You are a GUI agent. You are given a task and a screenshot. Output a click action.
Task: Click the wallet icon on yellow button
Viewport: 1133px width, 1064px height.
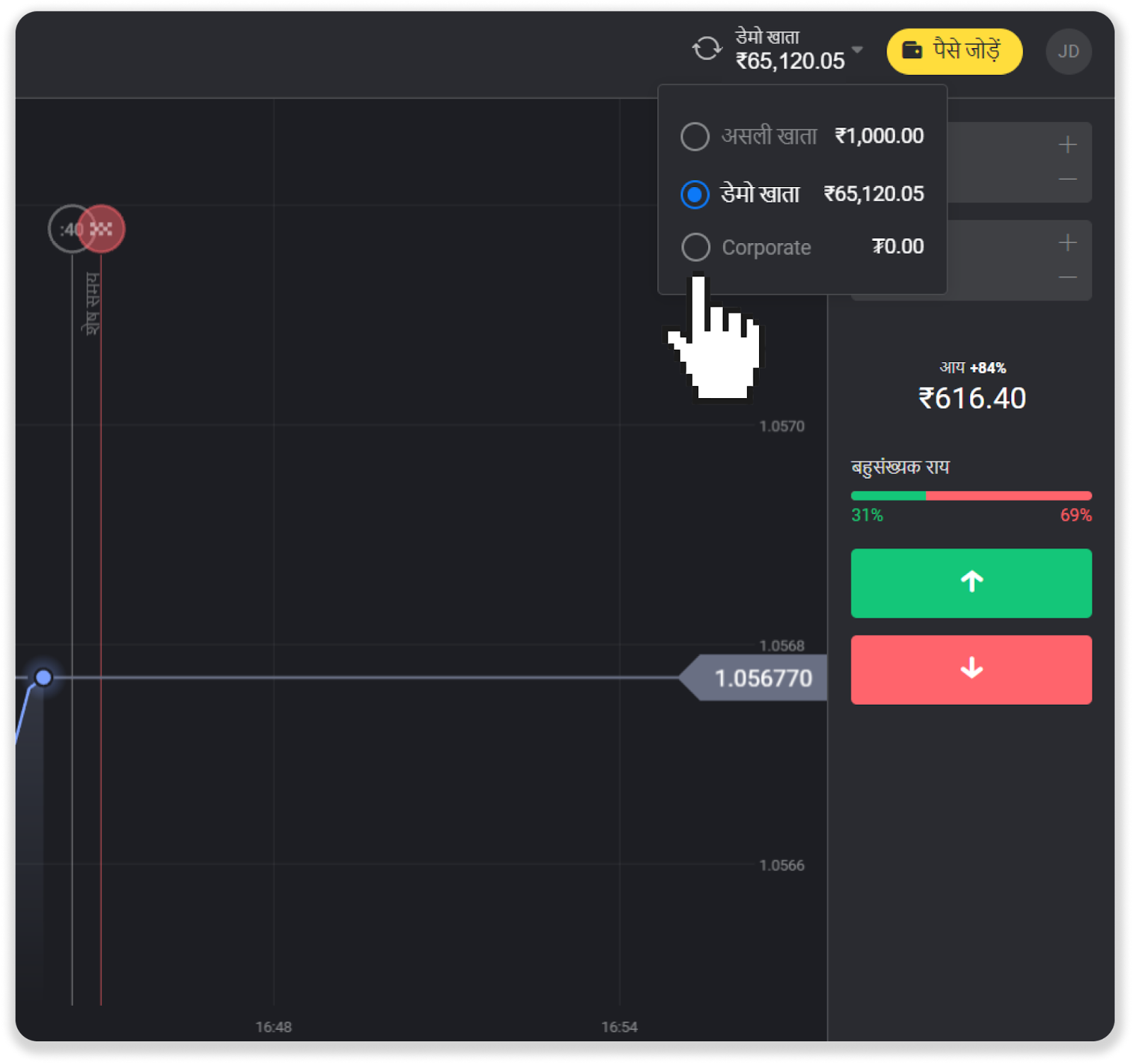[912, 50]
